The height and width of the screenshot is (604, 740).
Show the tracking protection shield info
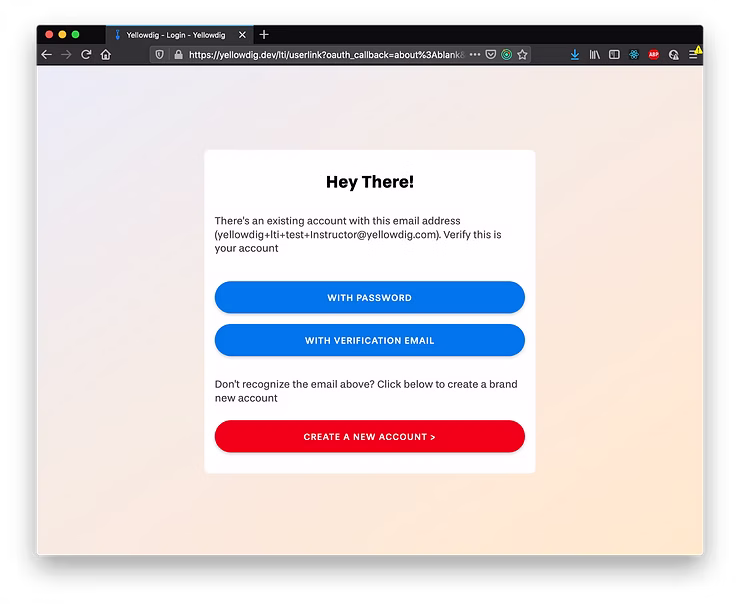point(160,55)
